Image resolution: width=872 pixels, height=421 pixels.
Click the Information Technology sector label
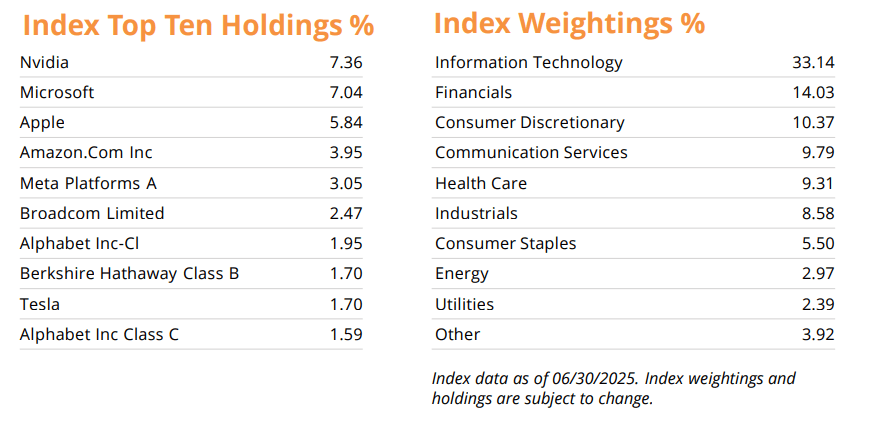(x=528, y=63)
